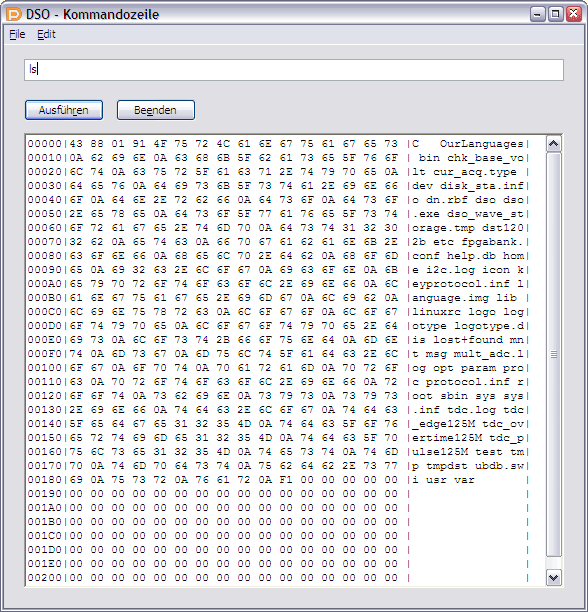
Task: Click the hex offset '00000'
Action: pos(44,144)
